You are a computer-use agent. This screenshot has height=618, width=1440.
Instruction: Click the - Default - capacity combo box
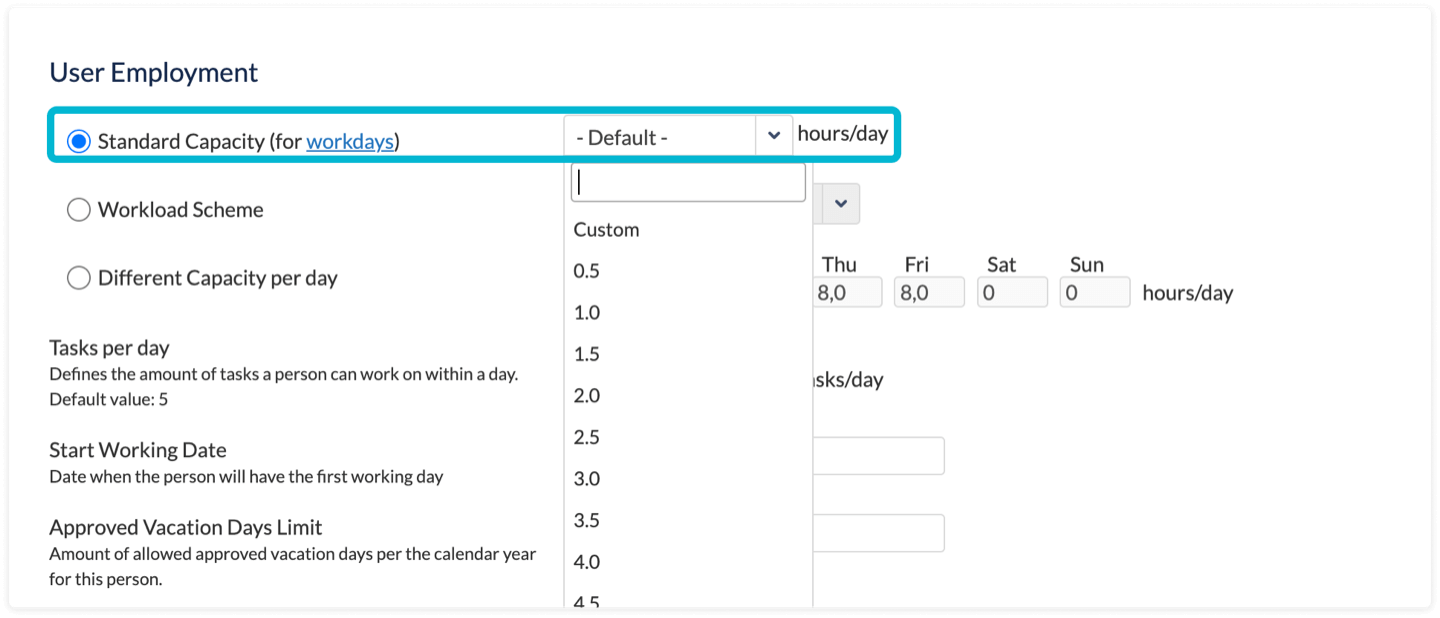[x=660, y=137]
